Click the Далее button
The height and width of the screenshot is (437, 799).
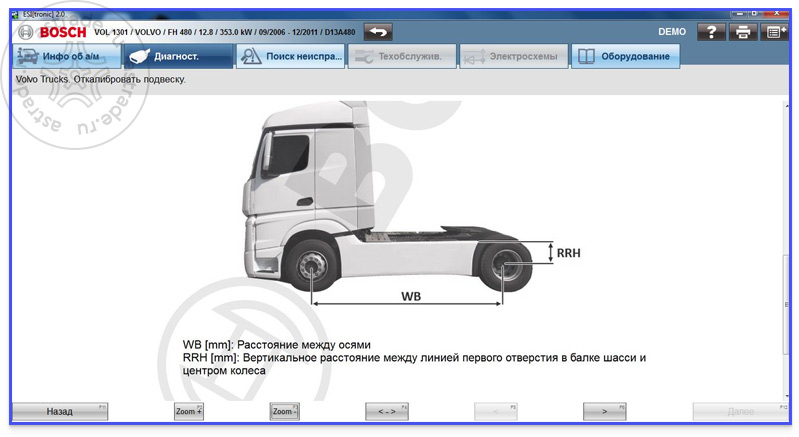(x=741, y=412)
